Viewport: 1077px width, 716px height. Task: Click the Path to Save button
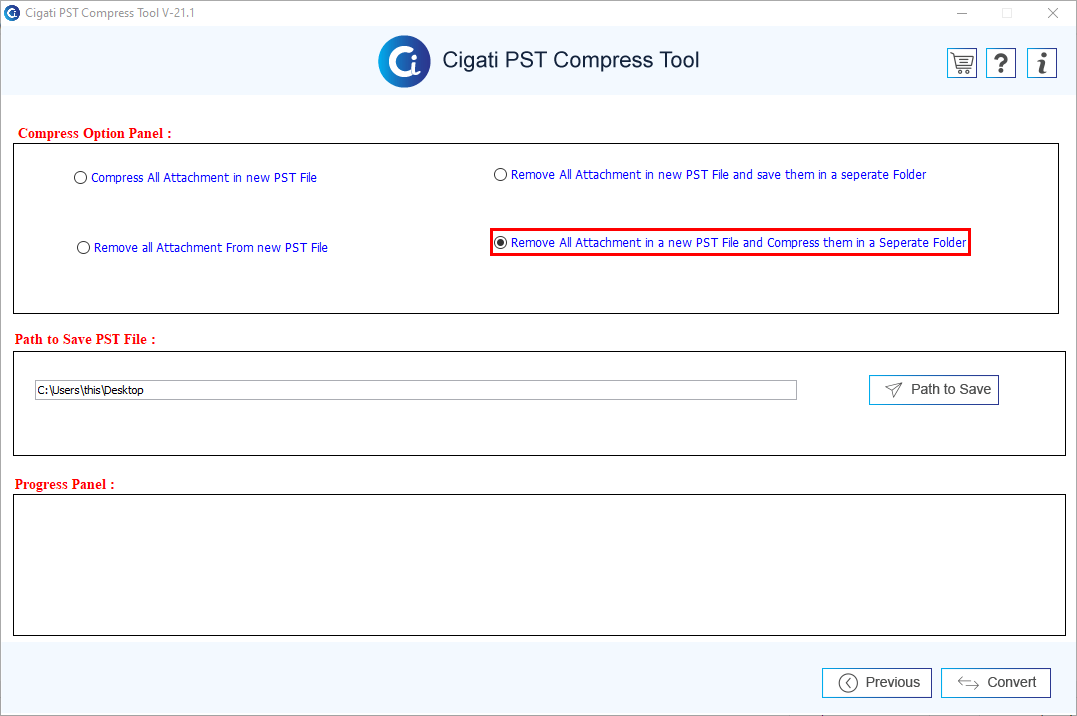click(x=933, y=390)
